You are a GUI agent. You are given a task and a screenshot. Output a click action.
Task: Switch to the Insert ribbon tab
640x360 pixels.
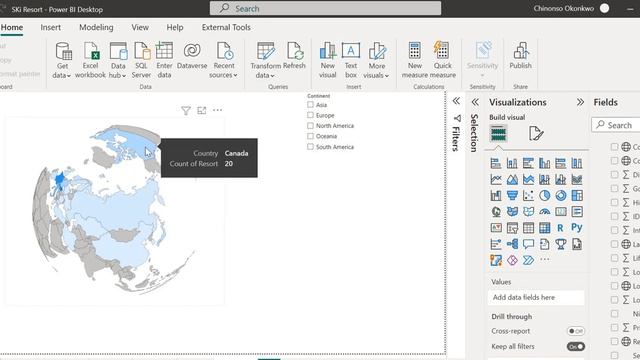click(x=51, y=27)
